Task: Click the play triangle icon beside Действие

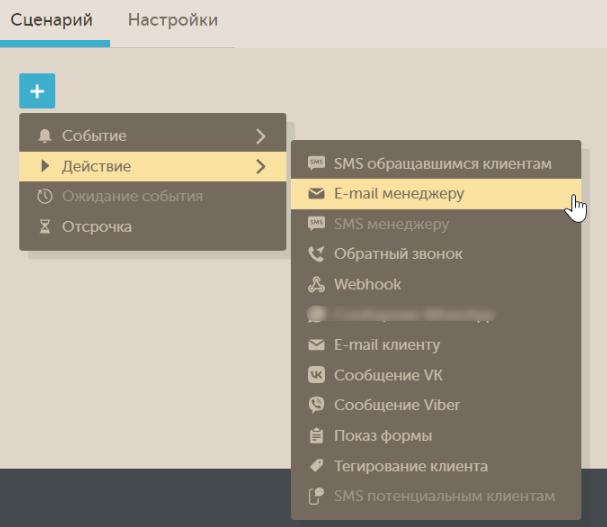Action: (x=44, y=166)
